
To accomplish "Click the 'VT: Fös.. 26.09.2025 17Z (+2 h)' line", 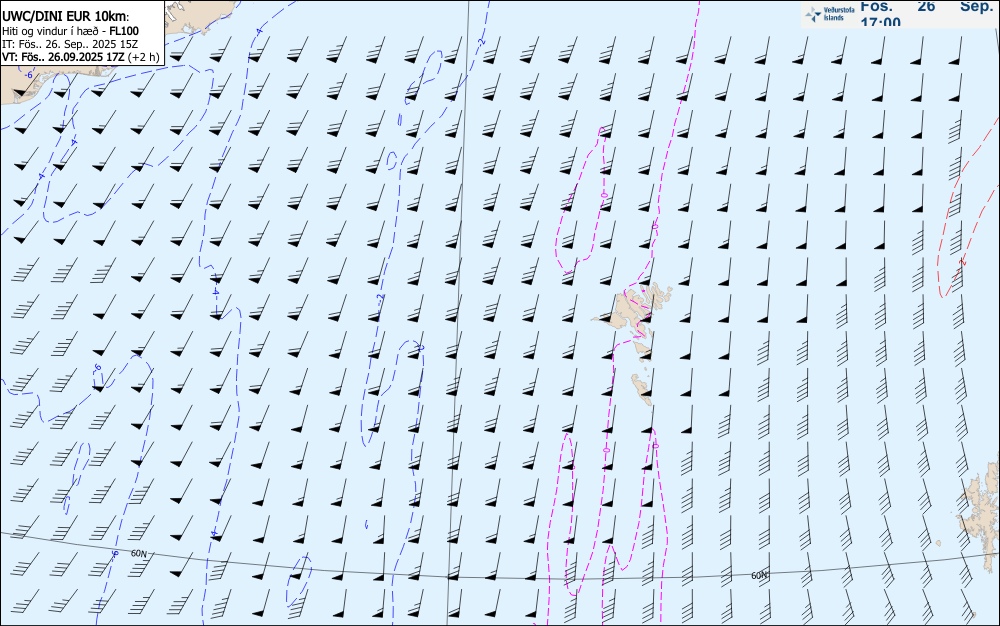I will [80, 57].
